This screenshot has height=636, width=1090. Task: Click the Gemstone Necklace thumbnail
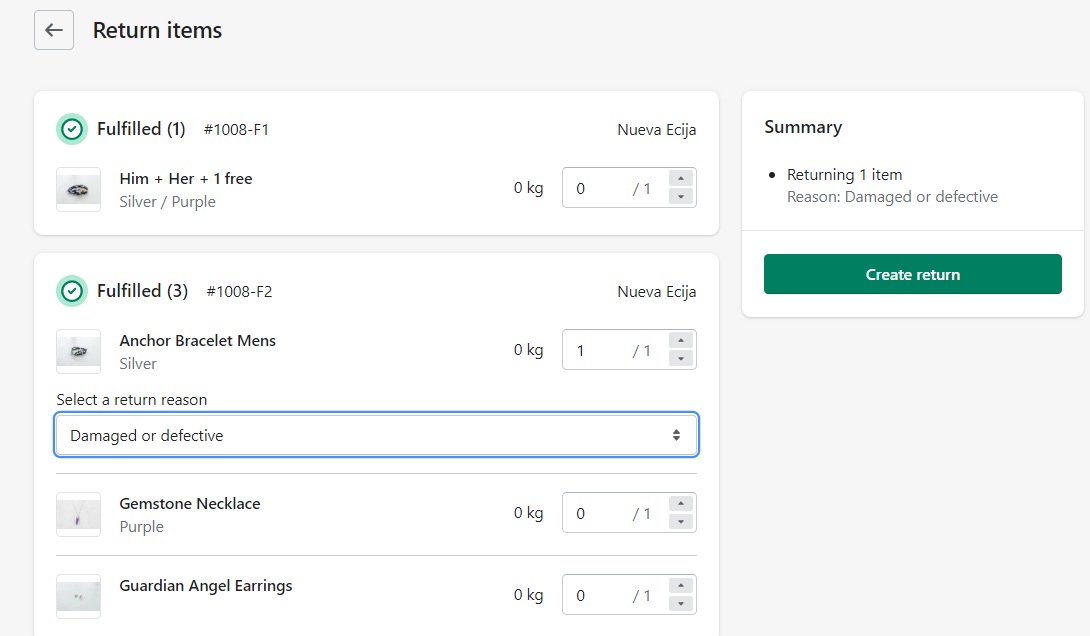pos(78,514)
